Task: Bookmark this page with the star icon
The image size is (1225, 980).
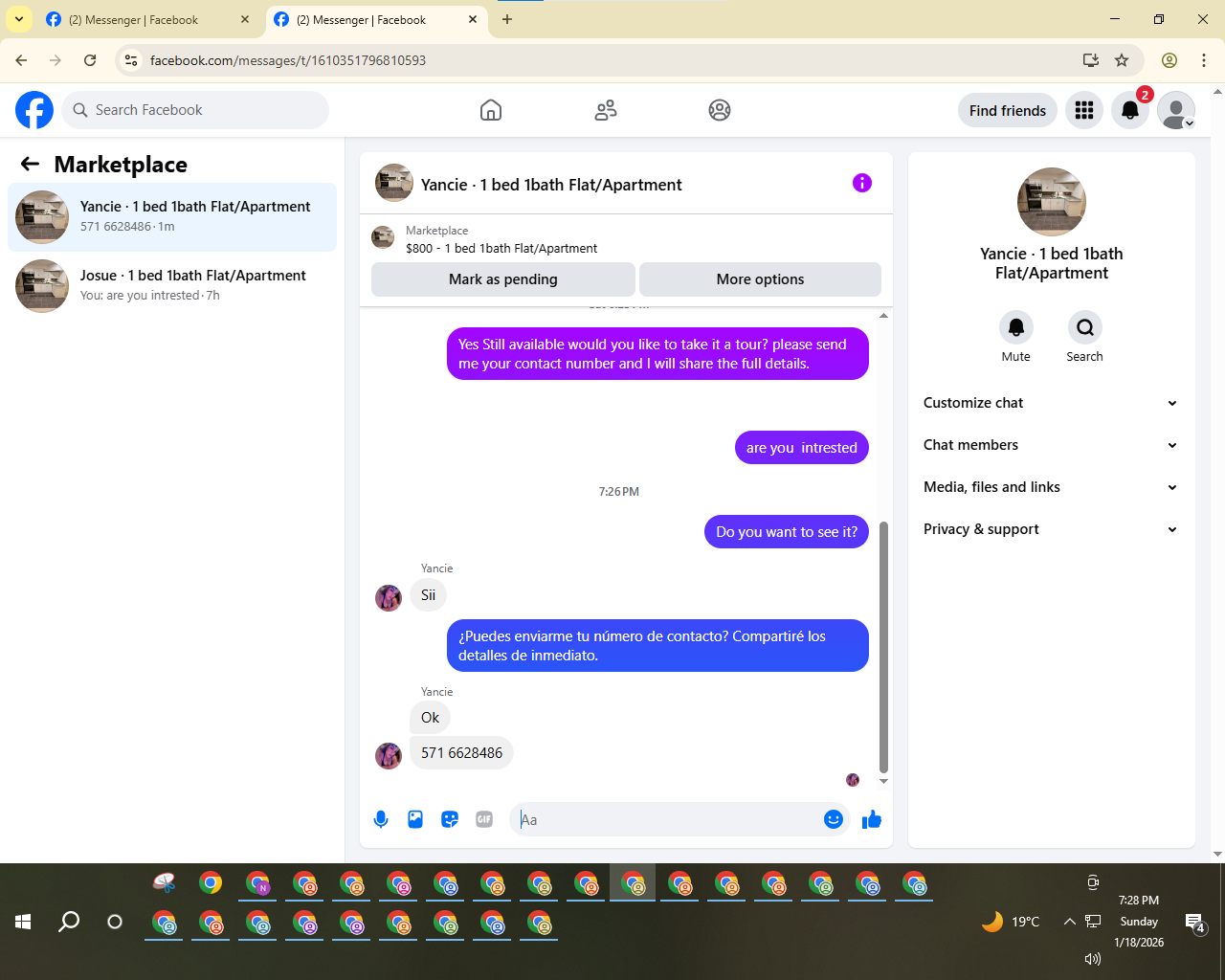Action: point(1122,60)
